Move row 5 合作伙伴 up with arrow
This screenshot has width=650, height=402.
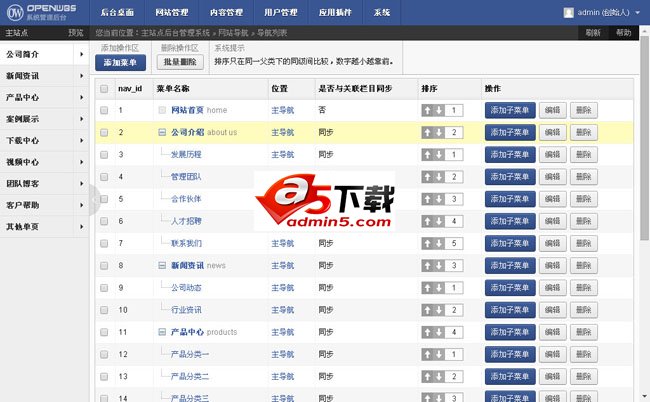point(427,199)
